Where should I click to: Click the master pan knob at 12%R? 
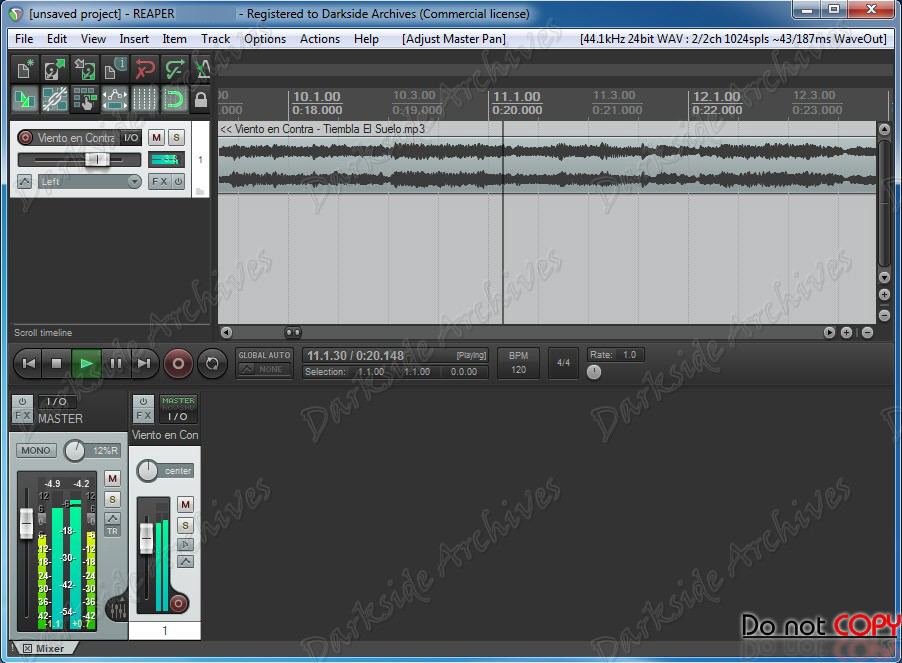75,451
